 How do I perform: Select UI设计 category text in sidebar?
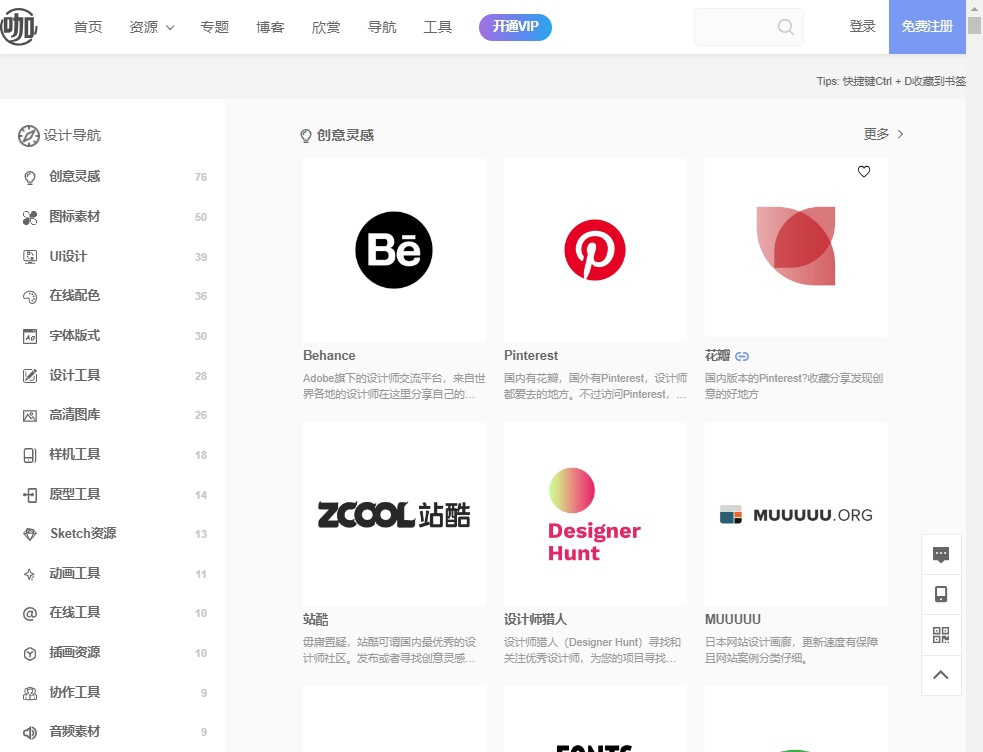(x=68, y=256)
